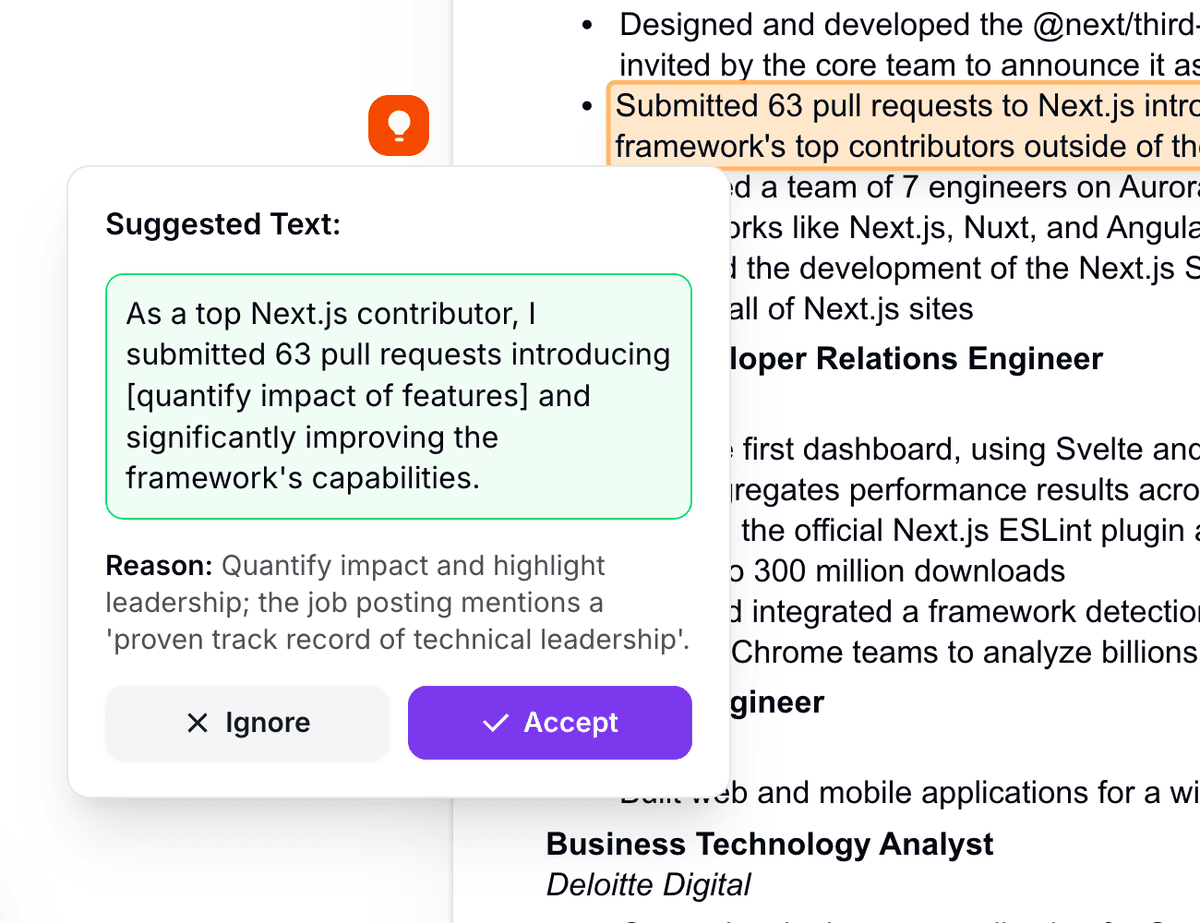Viewport: 1200px width, 923px height.
Task: Click the bullet 'Designed and developed the @next/third'
Action: pos(909,24)
